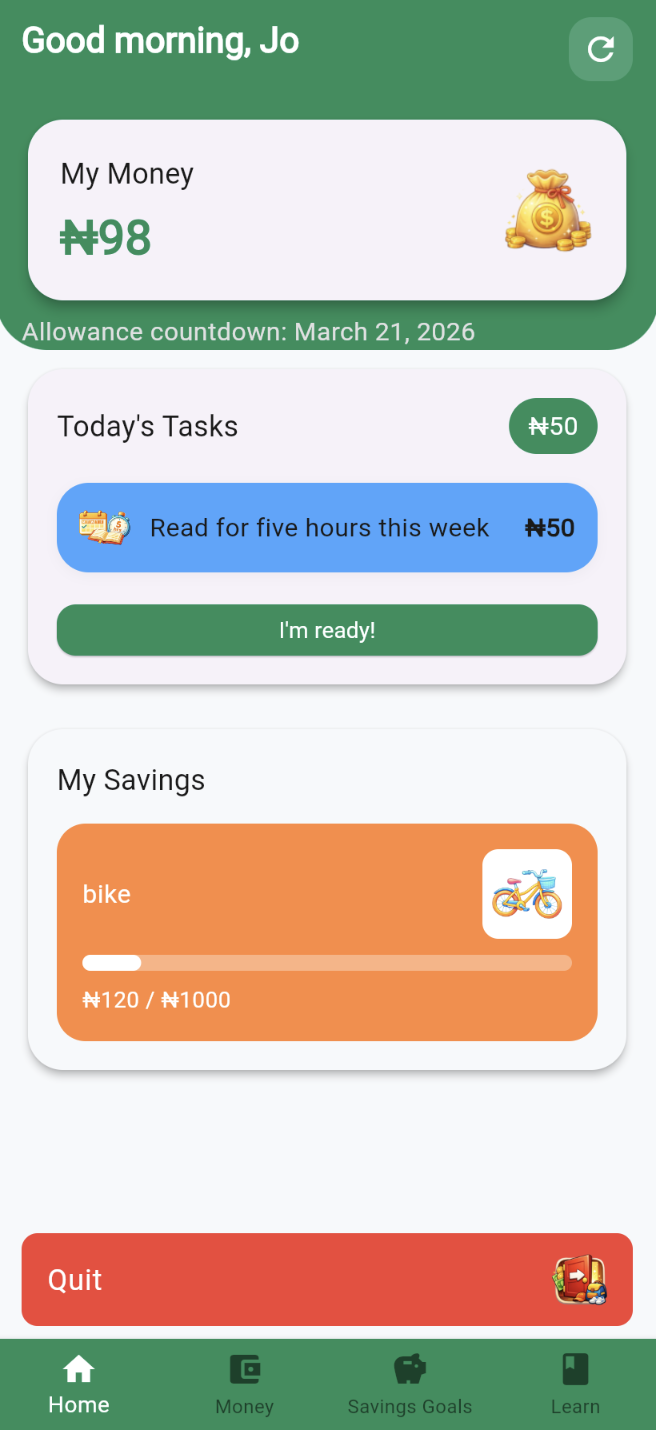Select the book icon for Learn
The width and height of the screenshot is (656, 1430).
point(575,1368)
